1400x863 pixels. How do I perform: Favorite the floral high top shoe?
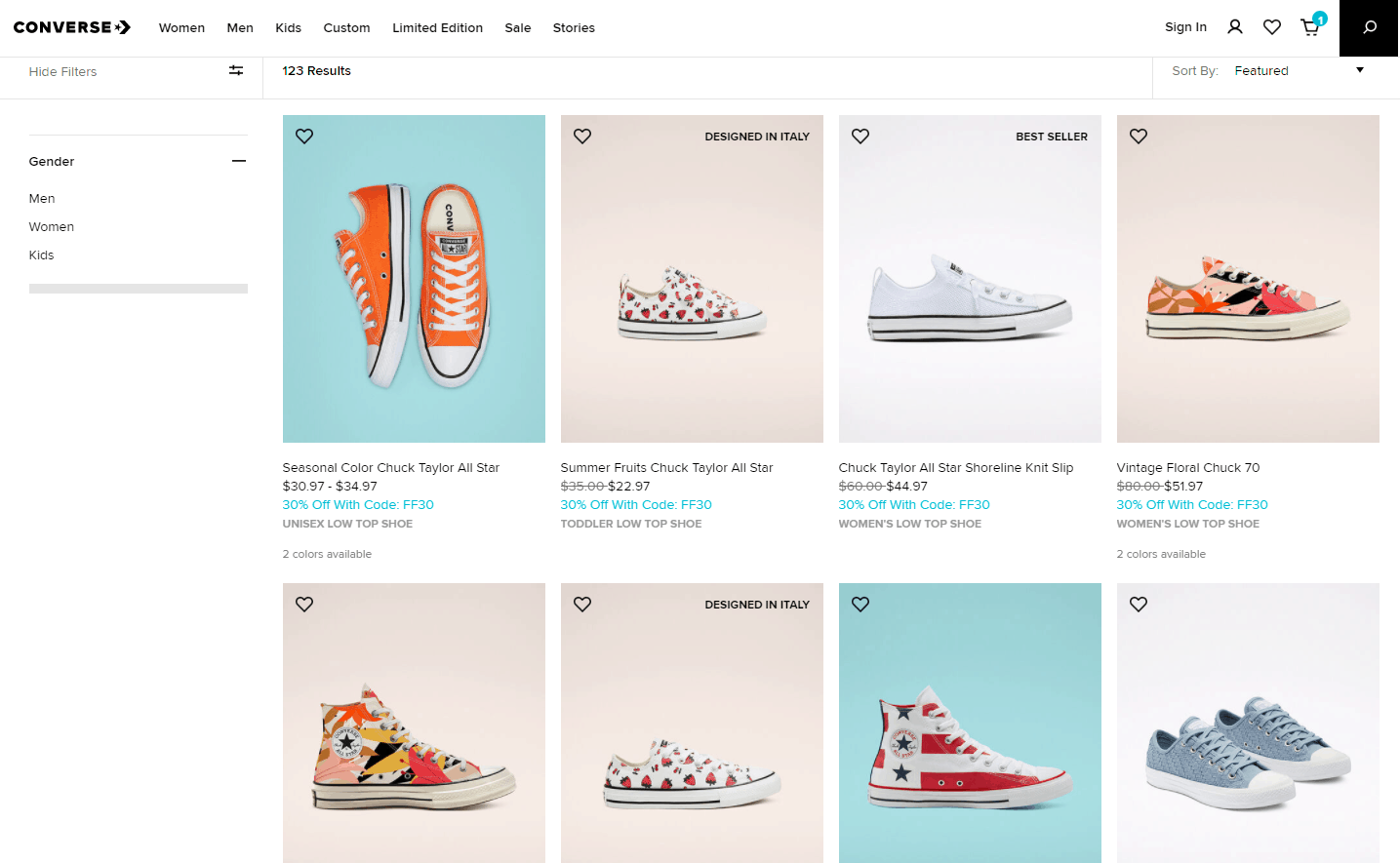coord(304,605)
